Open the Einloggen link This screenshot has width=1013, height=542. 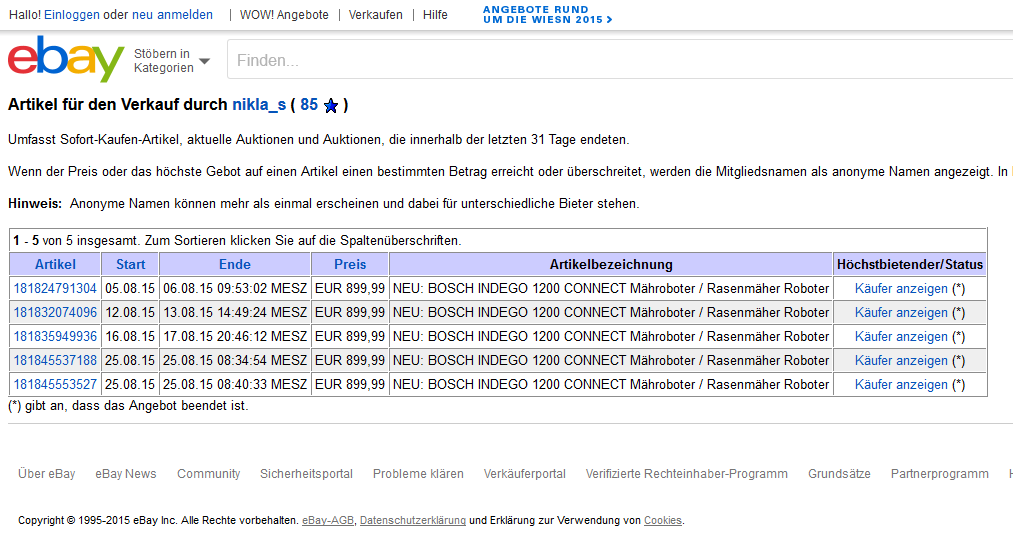click(x=72, y=15)
